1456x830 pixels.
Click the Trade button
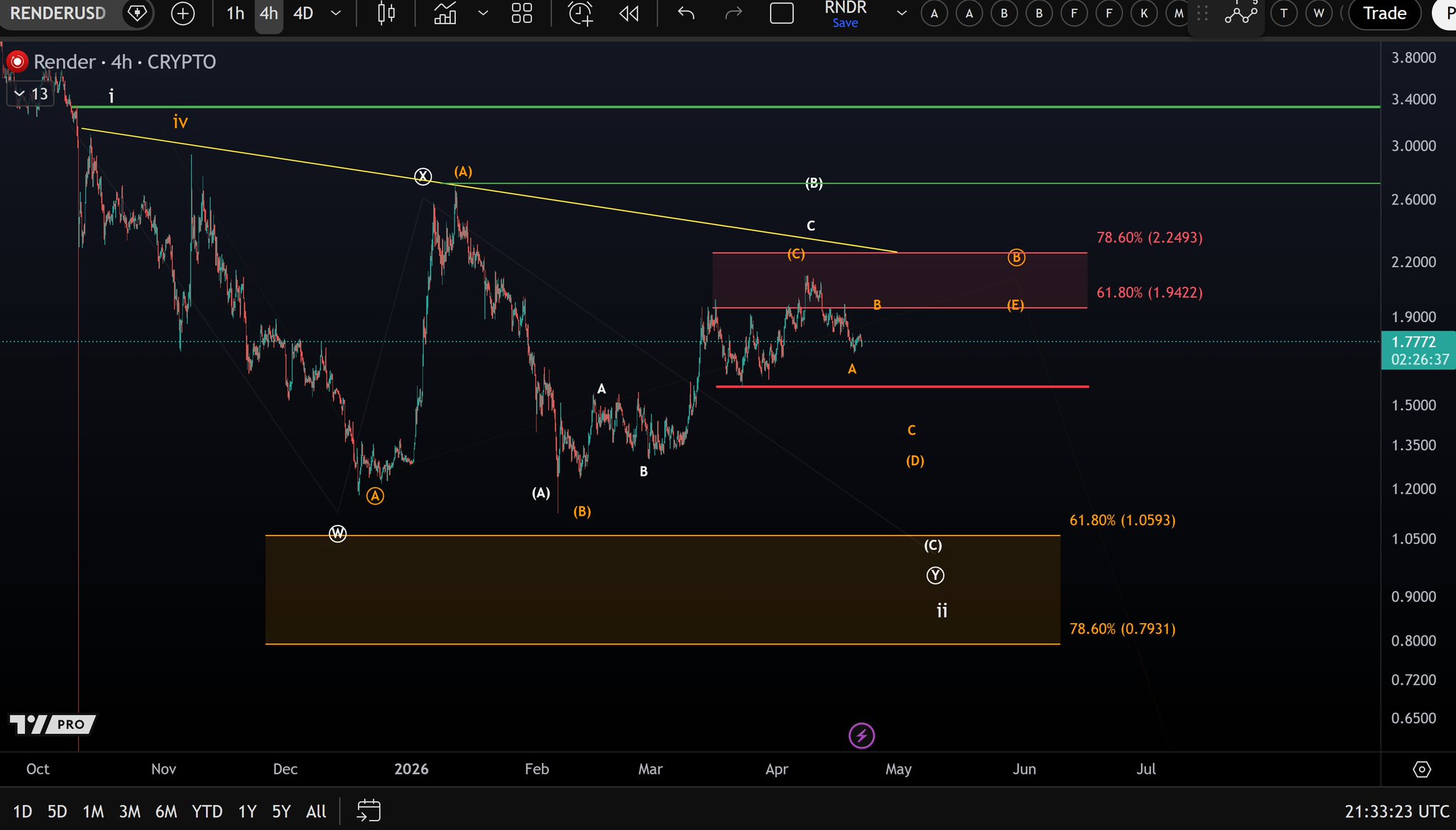1384,14
